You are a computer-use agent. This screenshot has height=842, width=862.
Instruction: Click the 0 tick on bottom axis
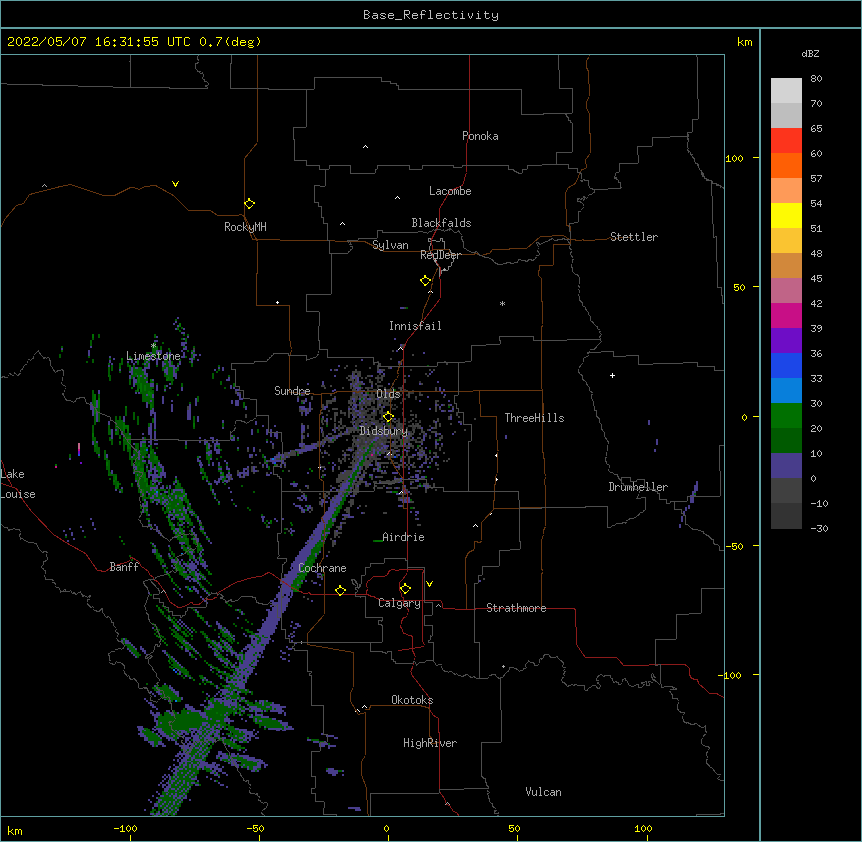point(386,828)
